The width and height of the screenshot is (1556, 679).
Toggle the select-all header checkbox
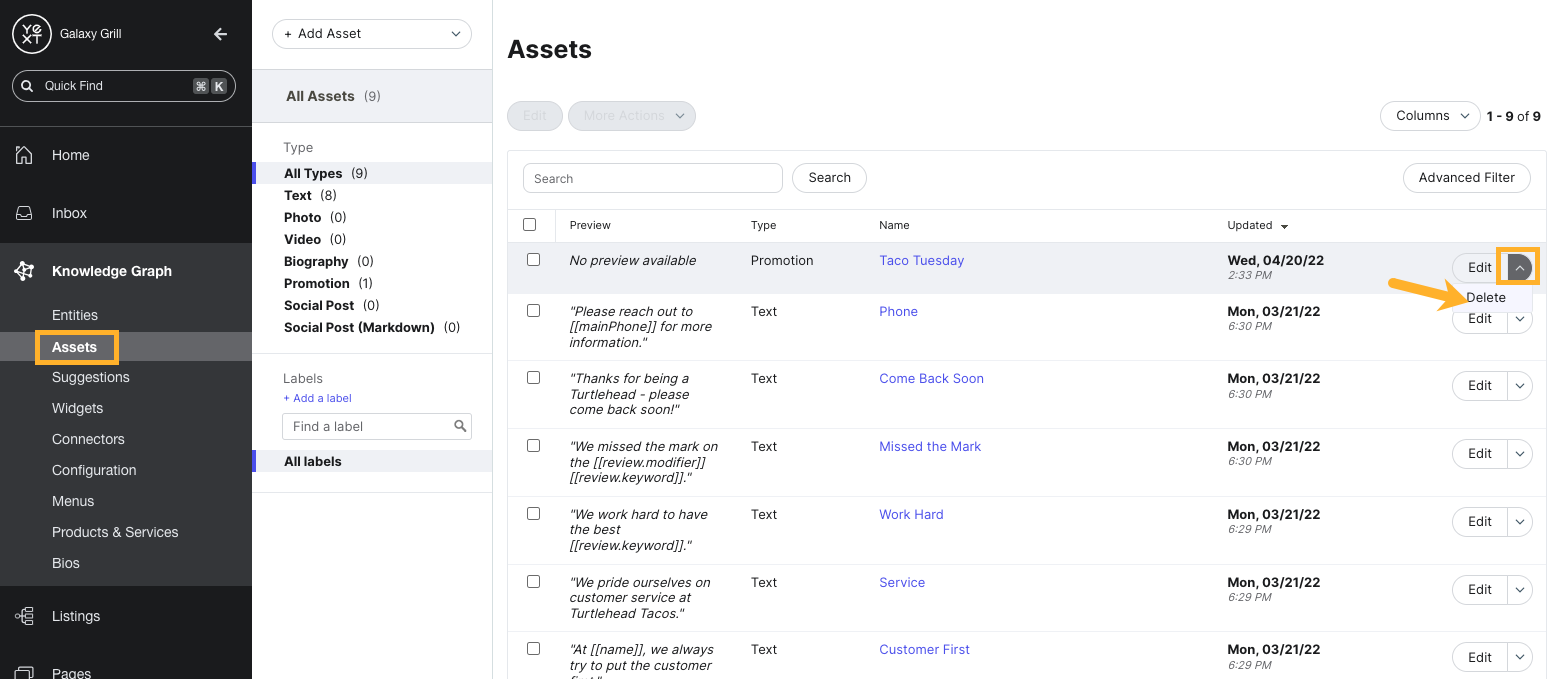[x=530, y=225]
